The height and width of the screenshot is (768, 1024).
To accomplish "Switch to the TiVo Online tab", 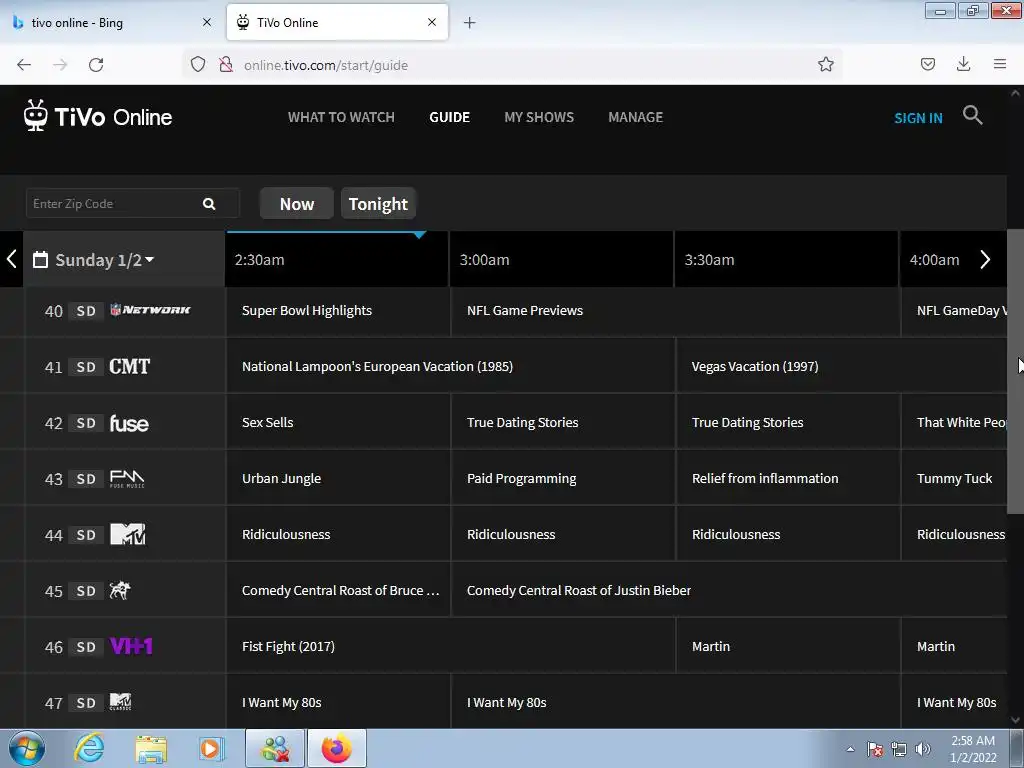I will pos(337,22).
